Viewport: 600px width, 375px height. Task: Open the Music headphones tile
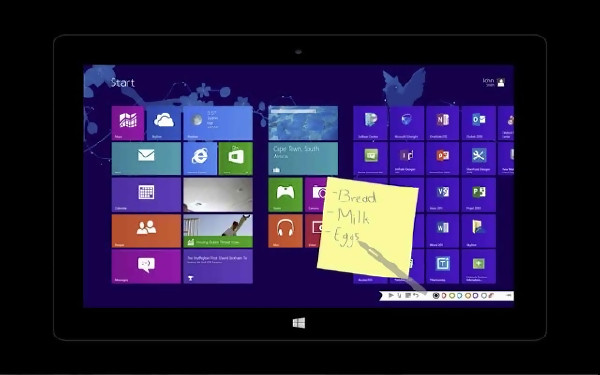pyautogui.click(x=285, y=231)
